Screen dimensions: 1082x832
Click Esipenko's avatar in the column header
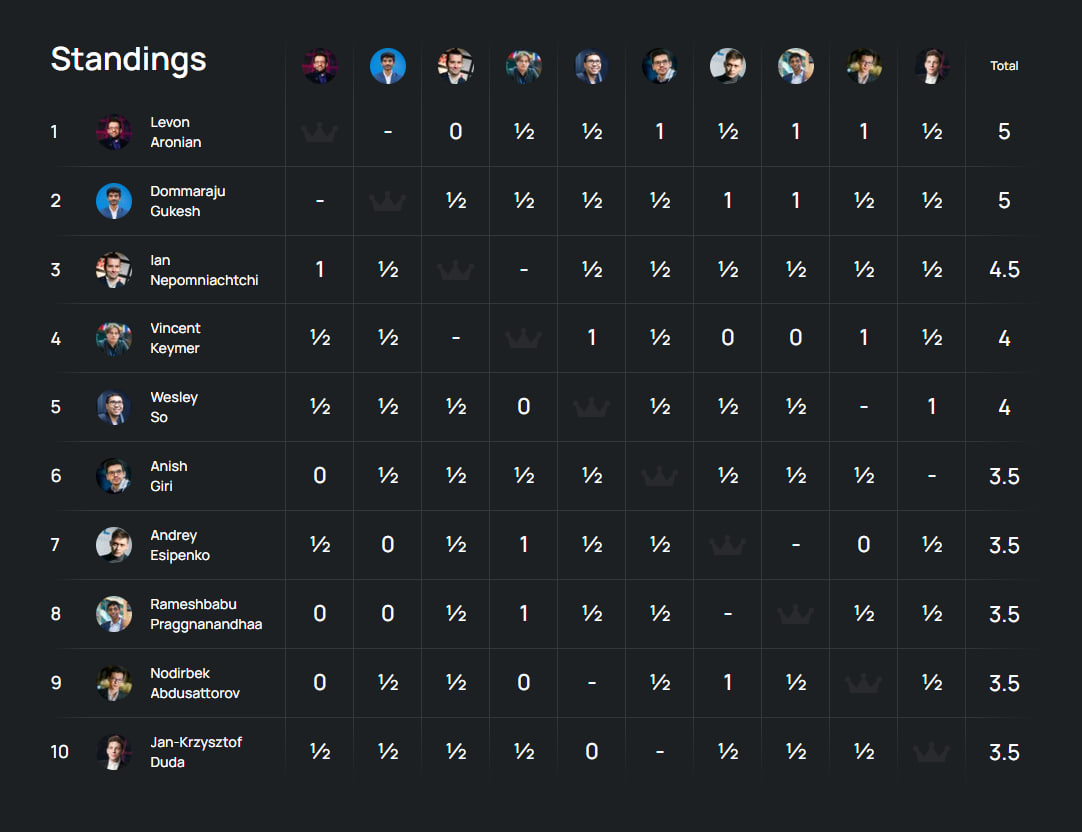click(x=728, y=66)
